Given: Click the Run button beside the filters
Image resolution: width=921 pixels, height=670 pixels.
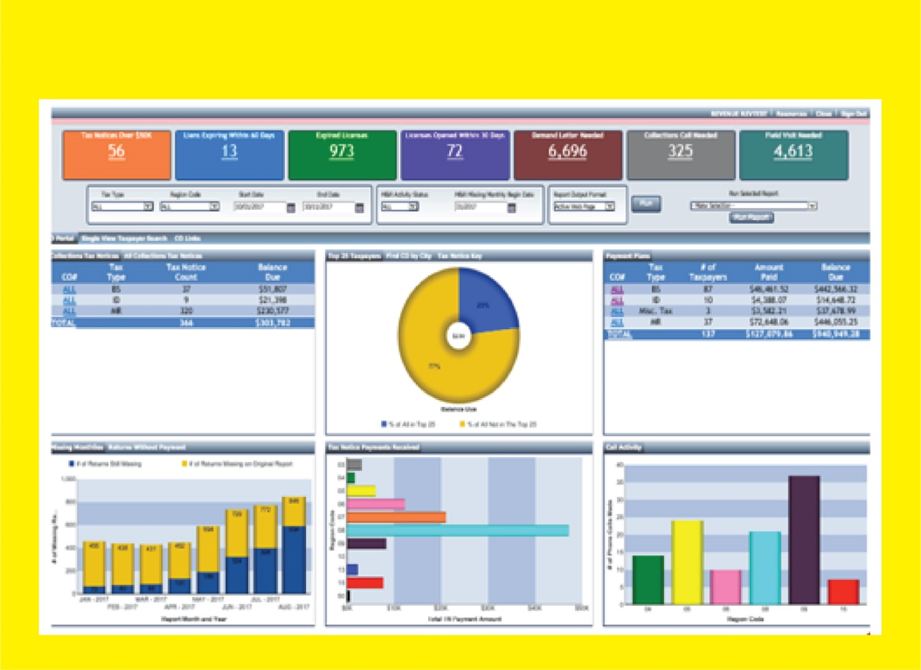Looking at the screenshot, I should pos(646,203).
